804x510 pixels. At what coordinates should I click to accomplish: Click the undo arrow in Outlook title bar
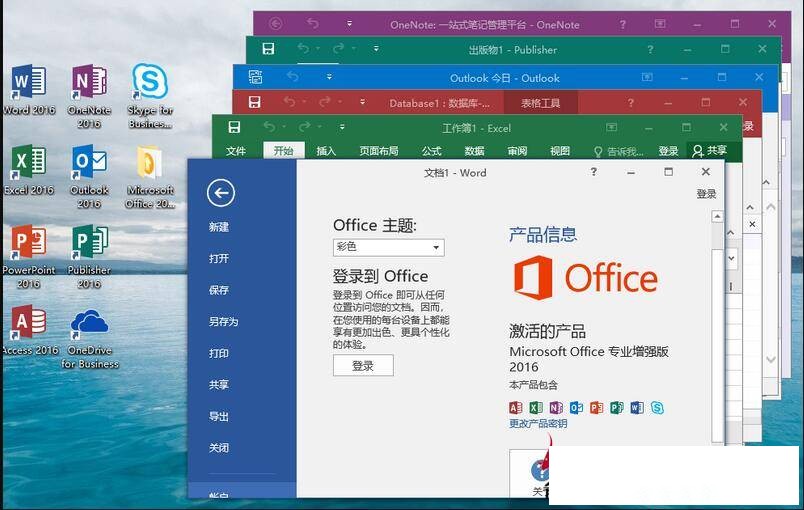292,77
